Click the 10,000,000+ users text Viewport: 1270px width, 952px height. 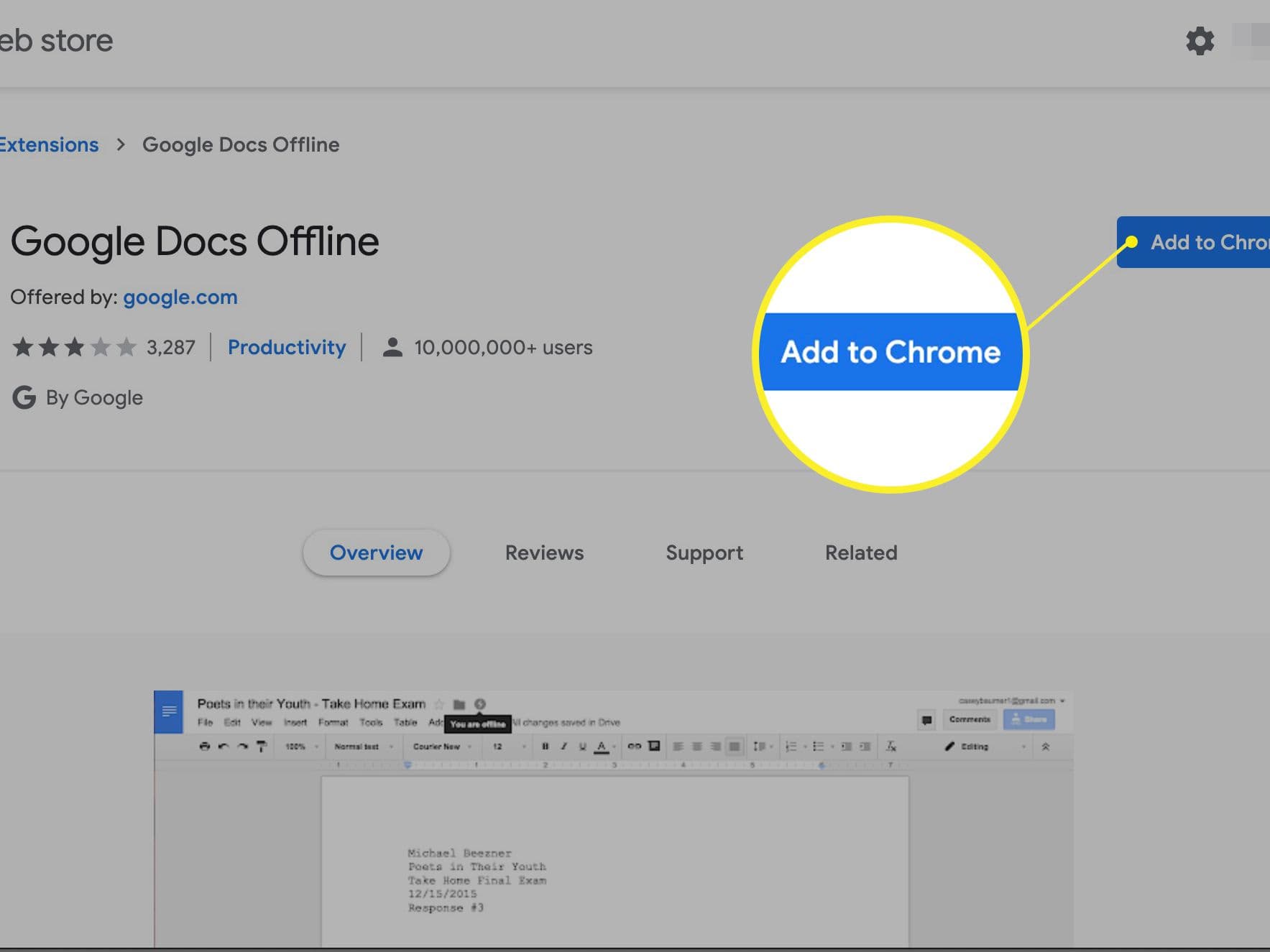(x=503, y=348)
